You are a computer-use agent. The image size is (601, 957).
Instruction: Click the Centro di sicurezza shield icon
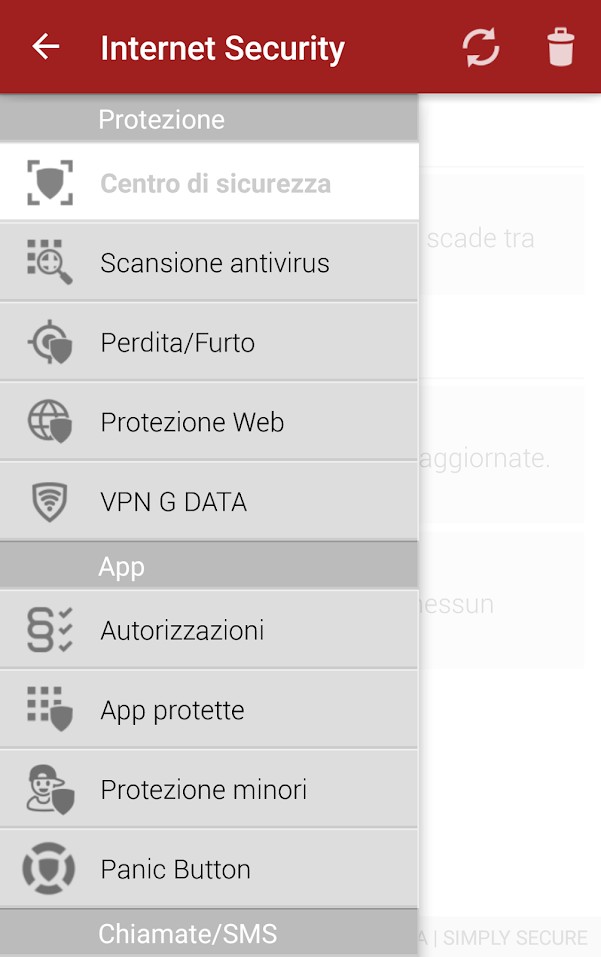(x=50, y=182)
